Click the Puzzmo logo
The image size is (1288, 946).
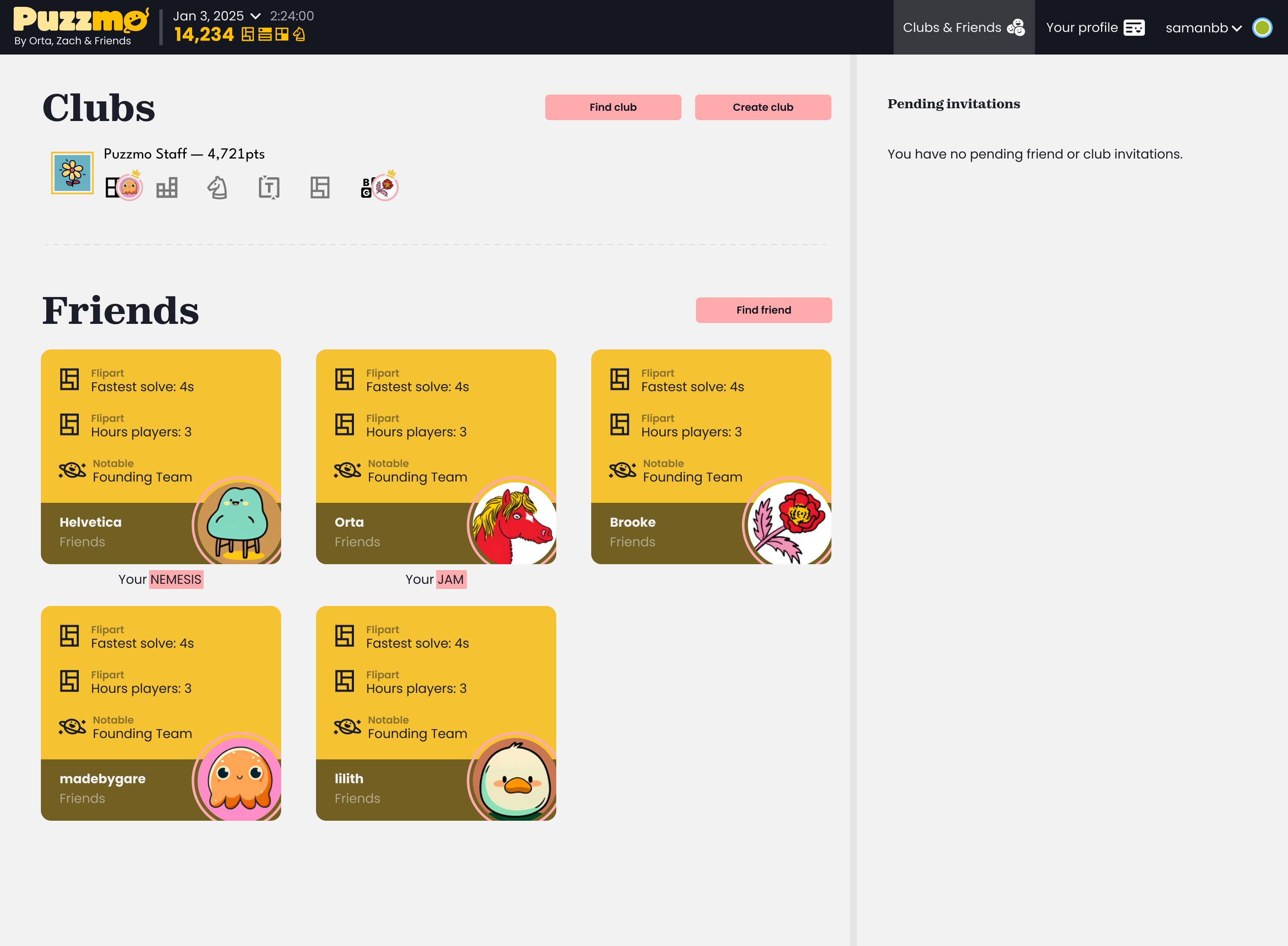[80, 20]
